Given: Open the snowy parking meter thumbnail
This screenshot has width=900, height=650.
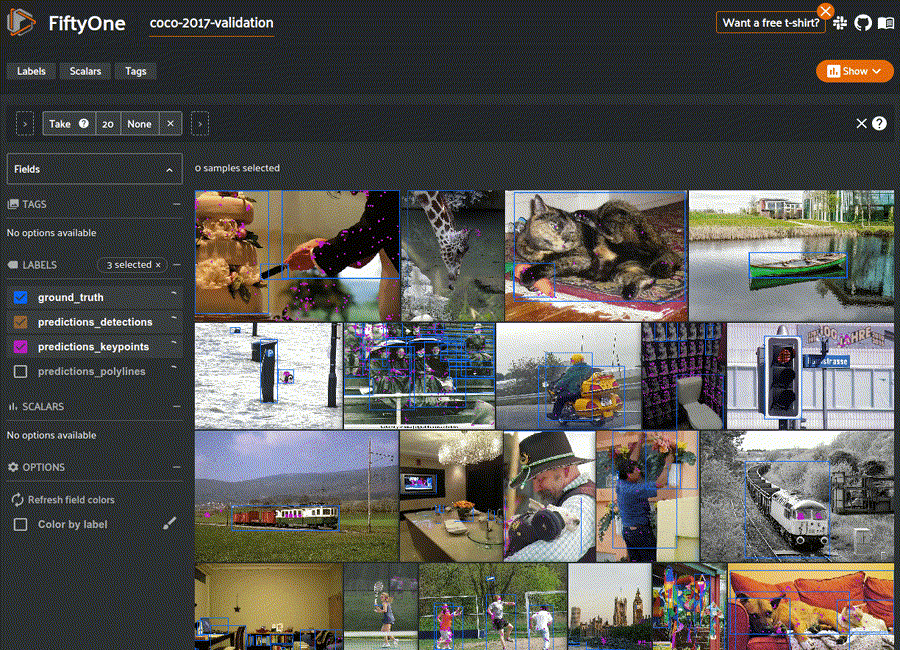Looking at the screenshot, I should [269, 376].
